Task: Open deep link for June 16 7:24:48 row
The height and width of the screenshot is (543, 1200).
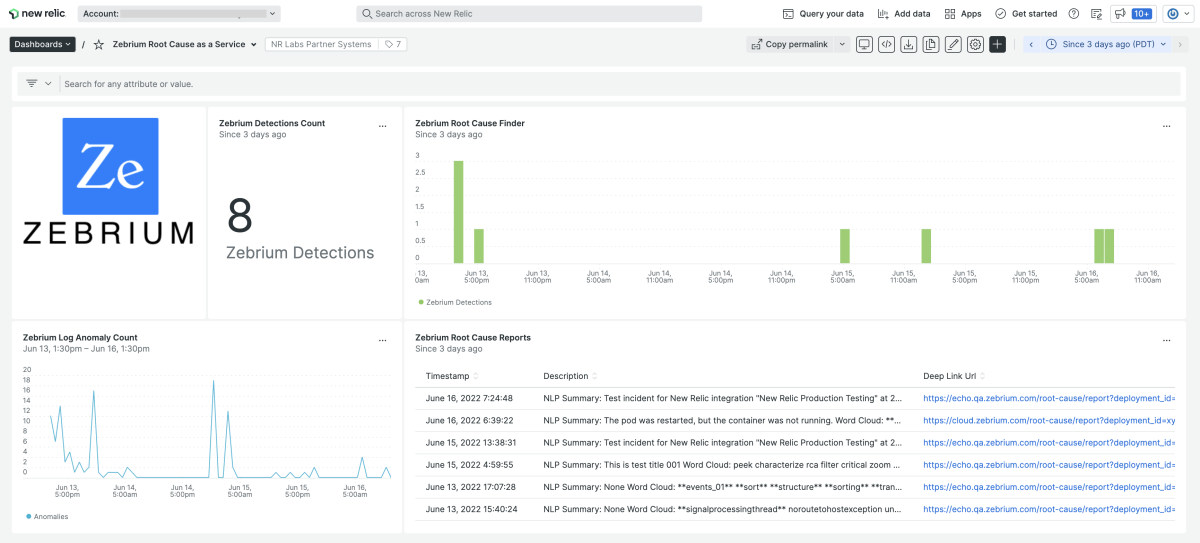Action: 1049,397
